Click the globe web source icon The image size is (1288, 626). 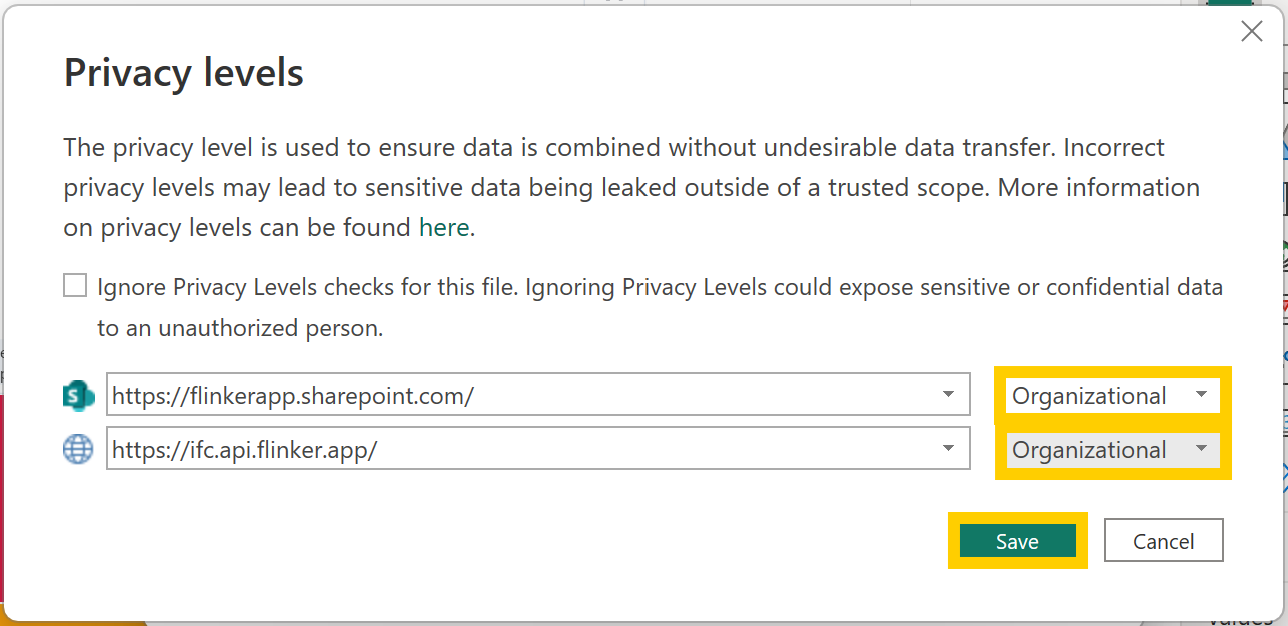(x=78, y=448)
